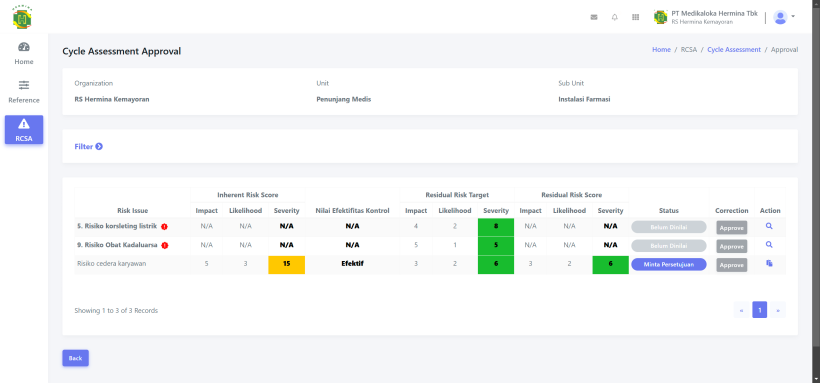This screenshot has height=383, width=820.
Task: Select the 5. Risiko korsleting listrik text
Action: coord(117,227)
